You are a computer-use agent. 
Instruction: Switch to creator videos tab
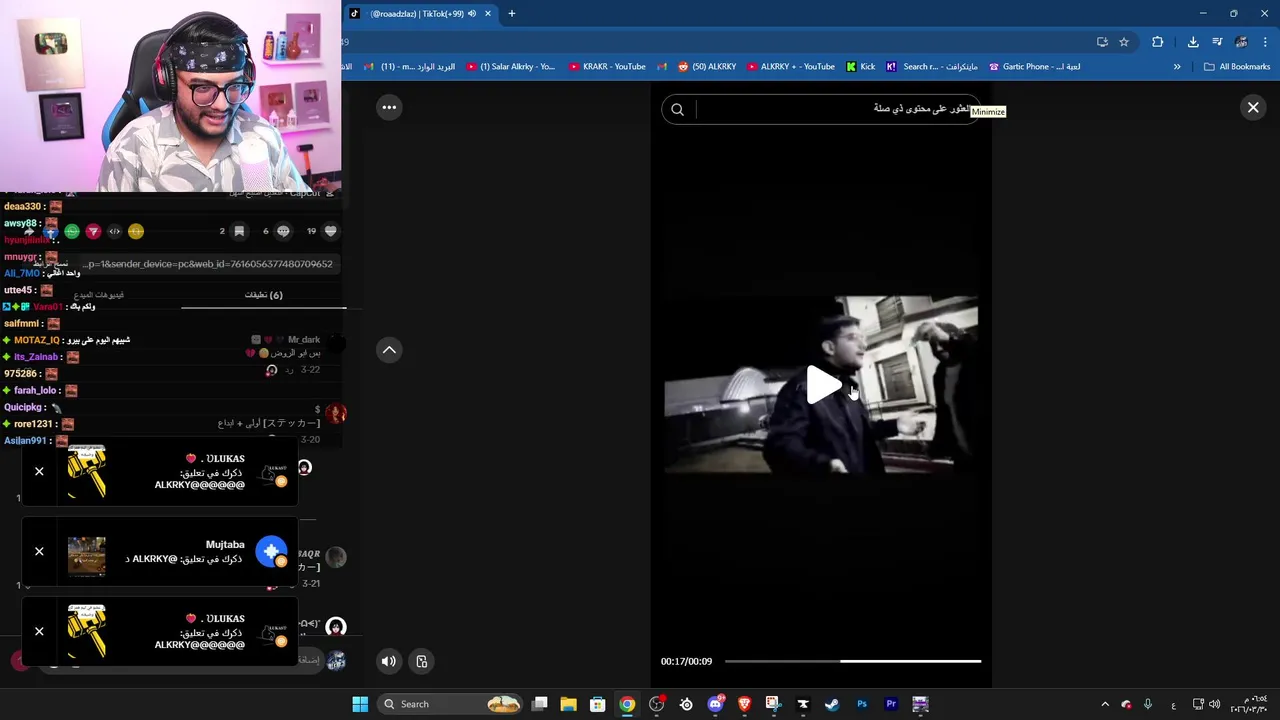pyautogui.click(x=99, y=295)
